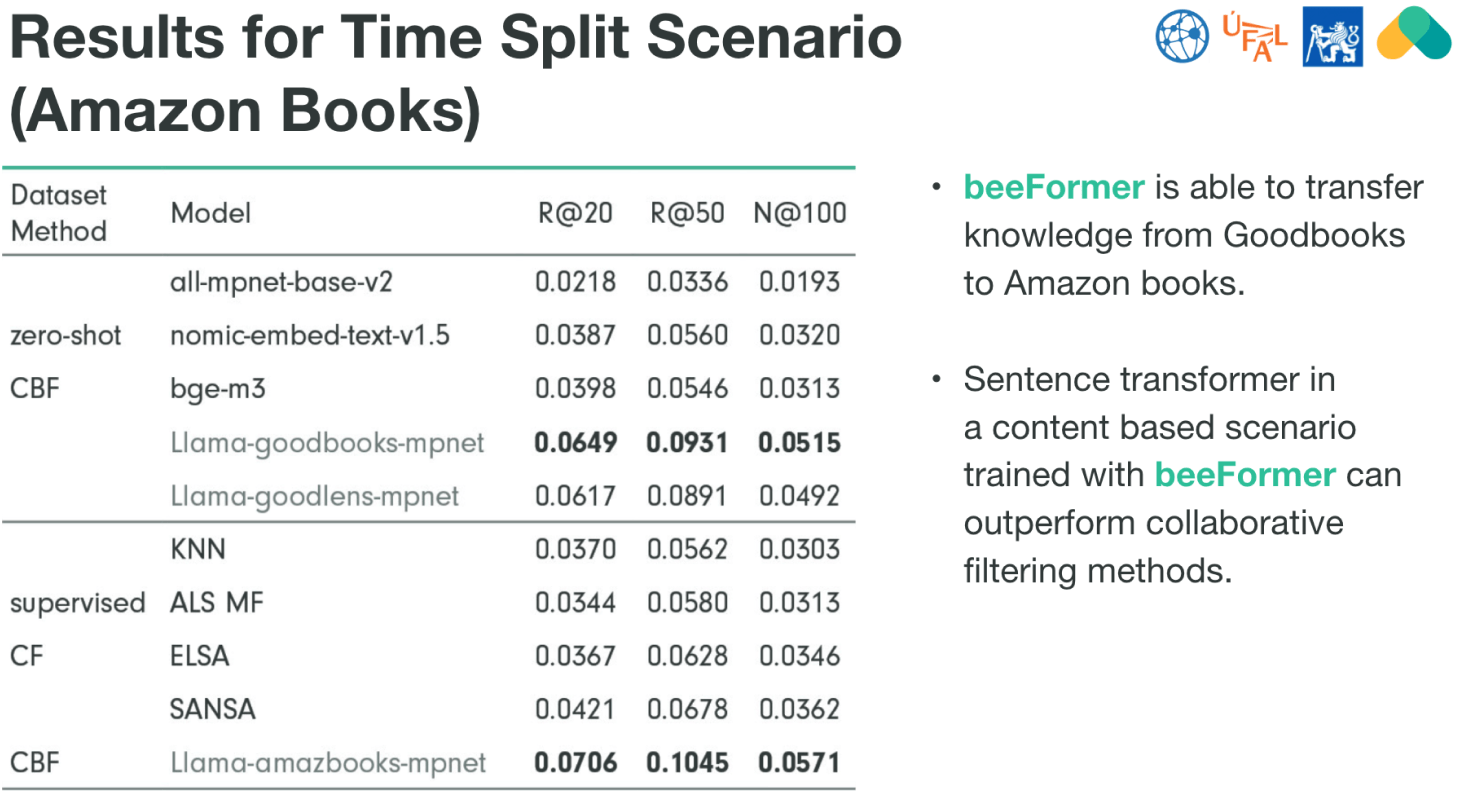Click the blue globe network logo
The image size is (1460, 798).
click(x=1183, y=35)
